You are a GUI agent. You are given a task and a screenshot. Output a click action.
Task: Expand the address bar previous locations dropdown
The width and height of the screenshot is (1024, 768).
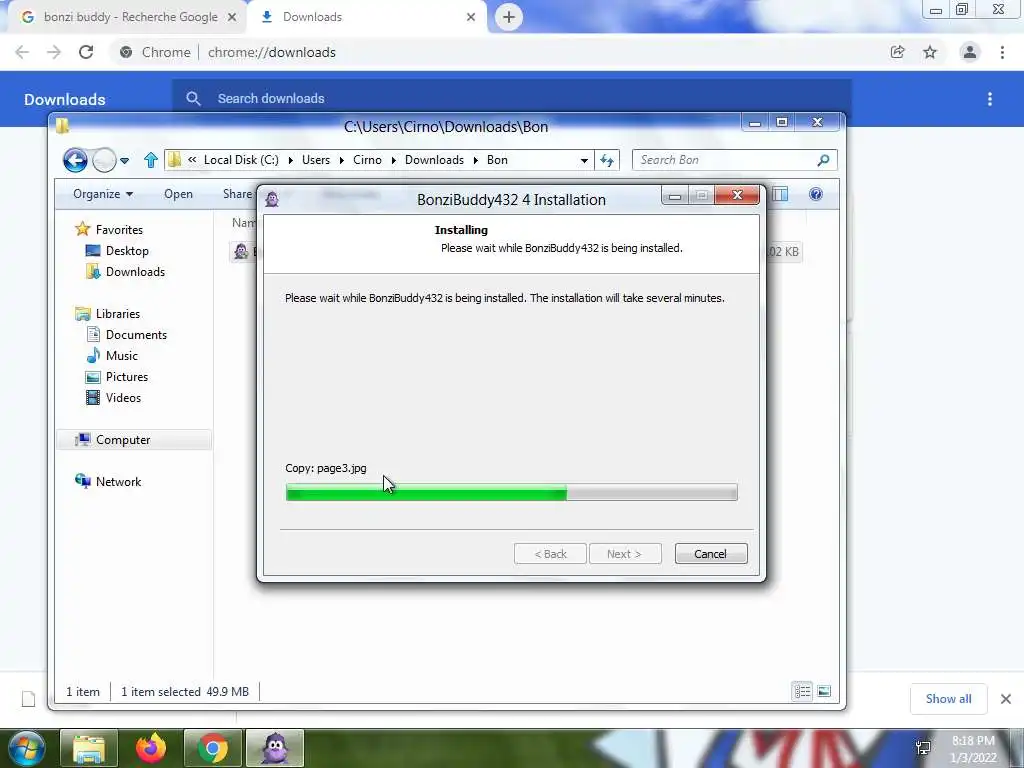pyautogui.click(x=584, y=160)
